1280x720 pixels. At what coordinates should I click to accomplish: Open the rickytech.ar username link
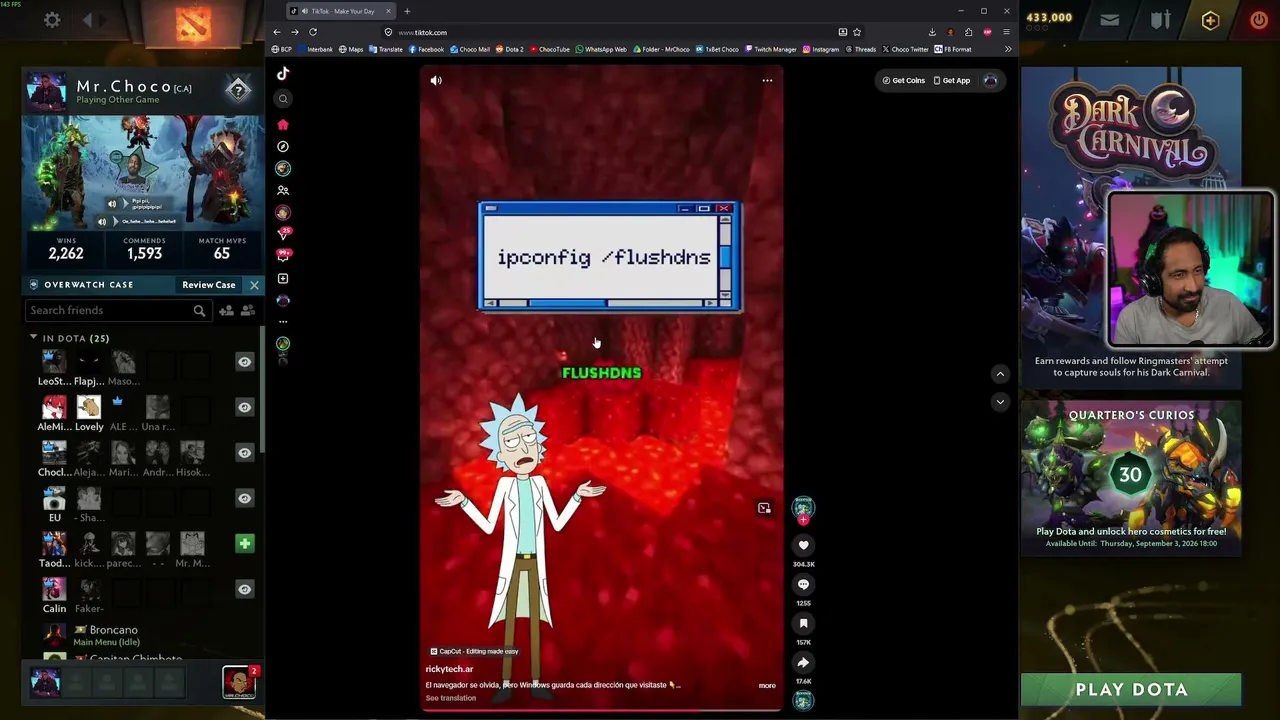coord(449,669)
